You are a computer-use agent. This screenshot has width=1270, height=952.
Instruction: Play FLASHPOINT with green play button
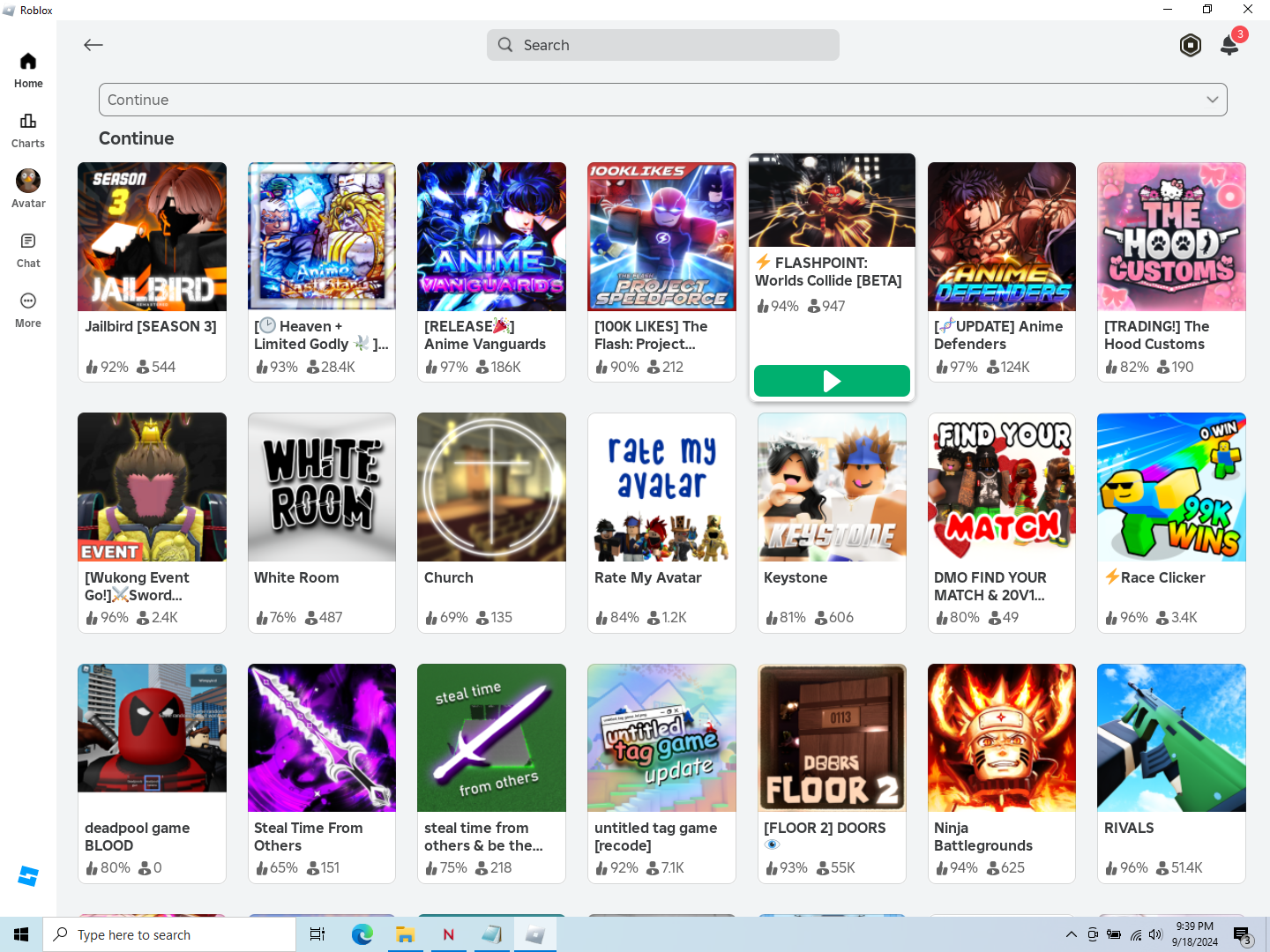tap(832, 381)
